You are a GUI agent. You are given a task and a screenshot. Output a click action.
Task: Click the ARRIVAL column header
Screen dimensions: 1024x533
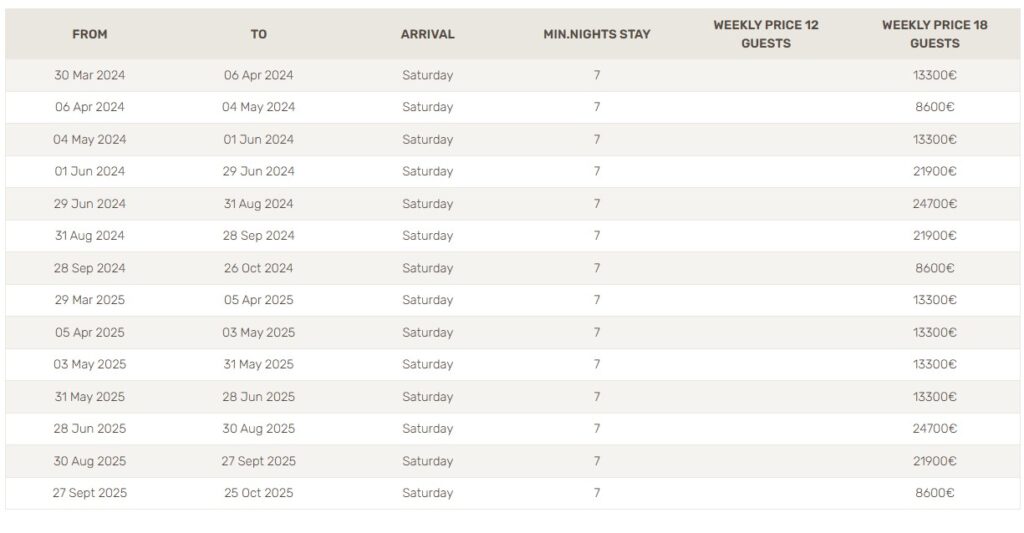tap(428, 34)
